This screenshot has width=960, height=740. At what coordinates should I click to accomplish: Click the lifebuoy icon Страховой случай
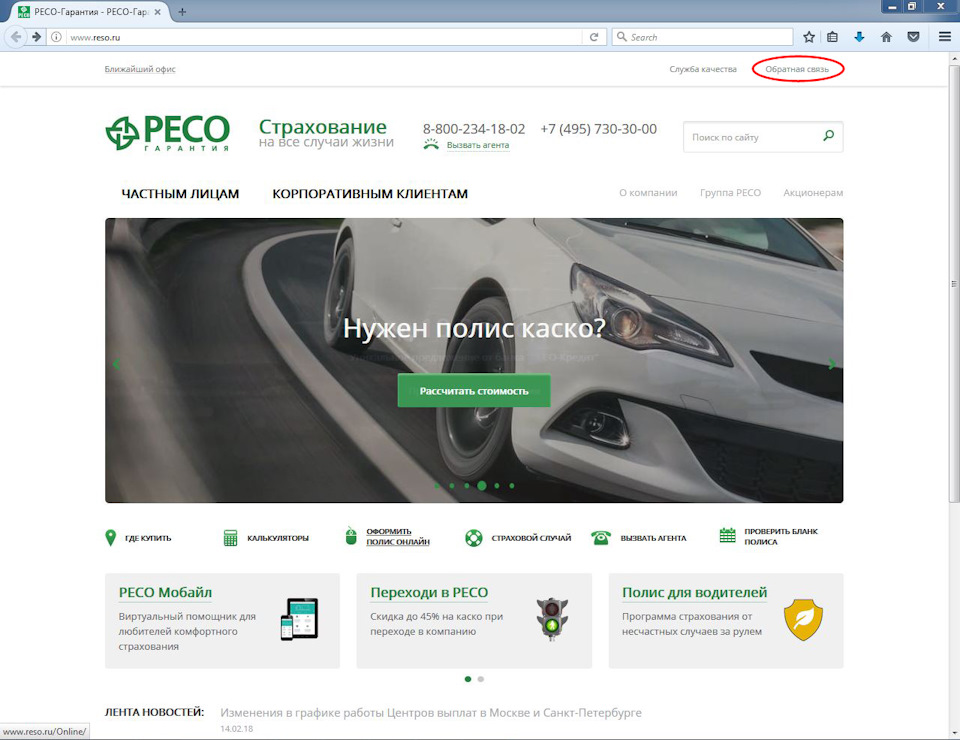[473, 538]
